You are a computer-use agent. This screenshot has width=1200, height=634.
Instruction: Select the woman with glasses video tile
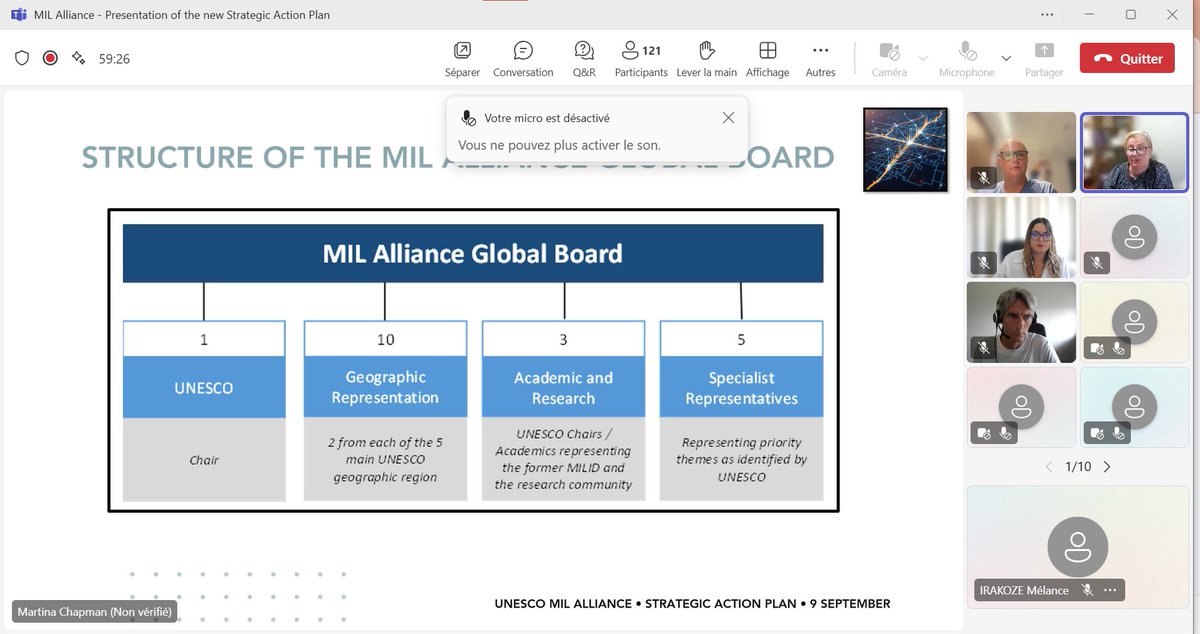click(1021, 237)
